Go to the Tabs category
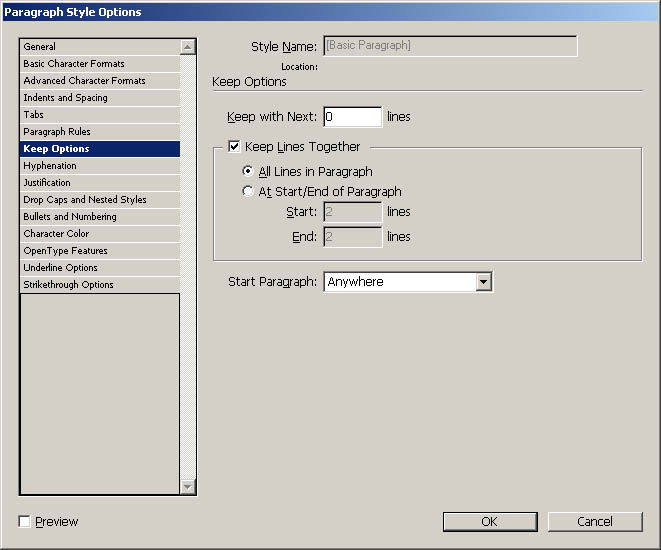 click(x=100, y=115)
